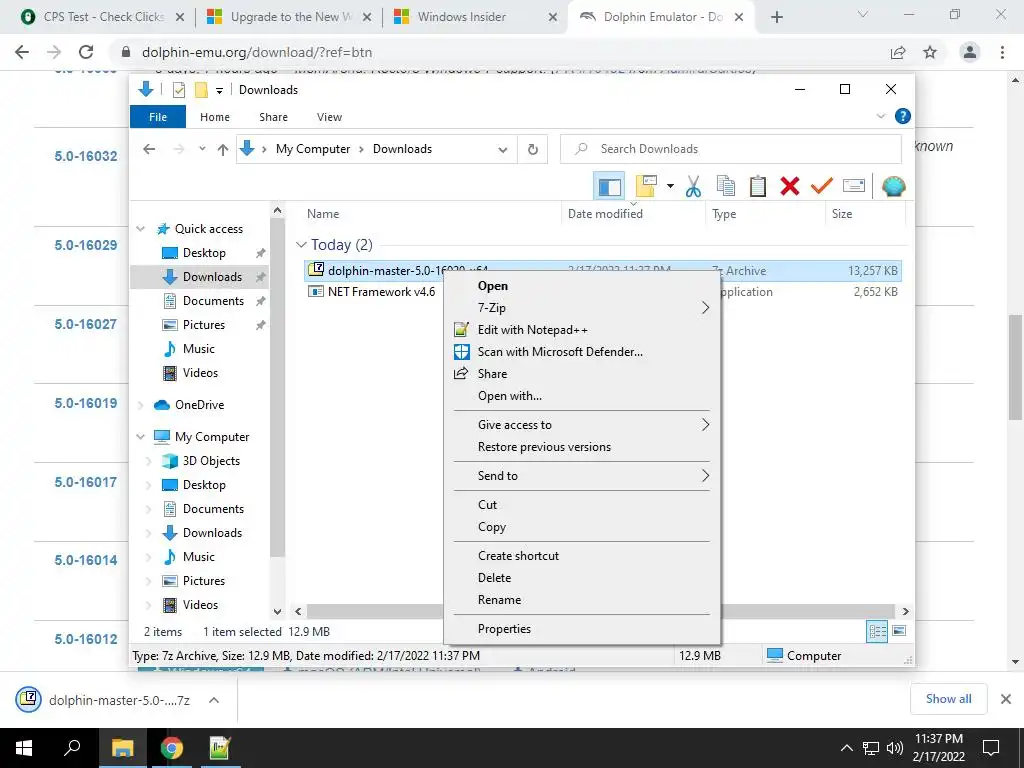Click the quick access new folder icon

[201, 89]
